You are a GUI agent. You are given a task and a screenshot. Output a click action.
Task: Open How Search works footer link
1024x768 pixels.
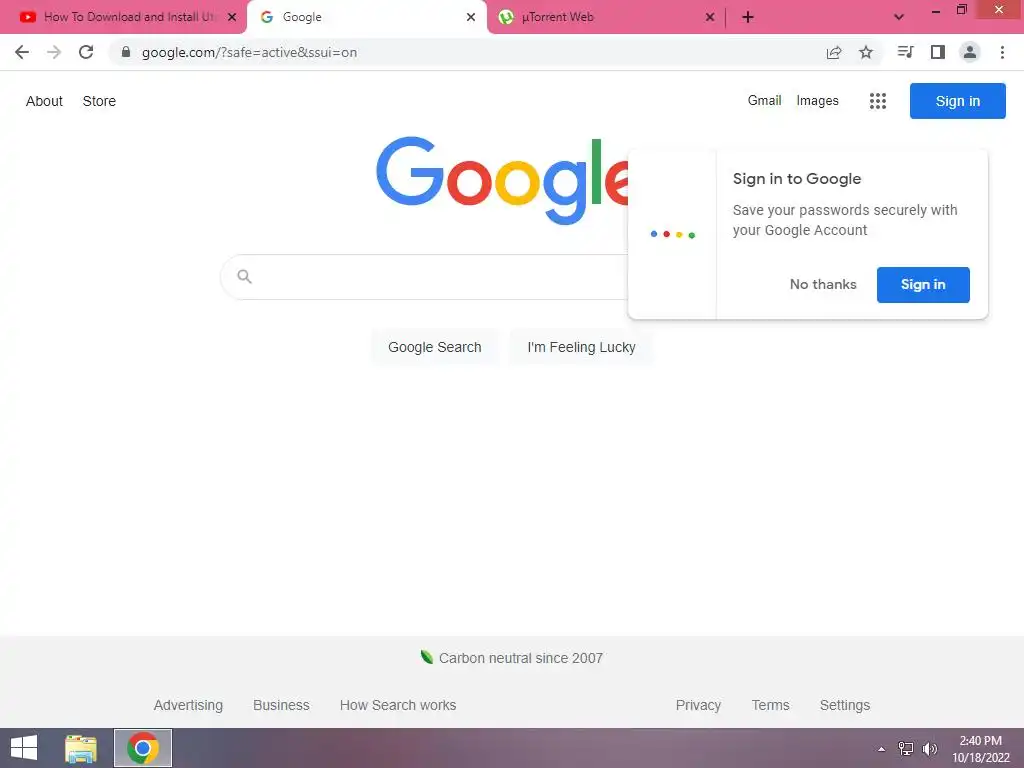click(398, 705)
